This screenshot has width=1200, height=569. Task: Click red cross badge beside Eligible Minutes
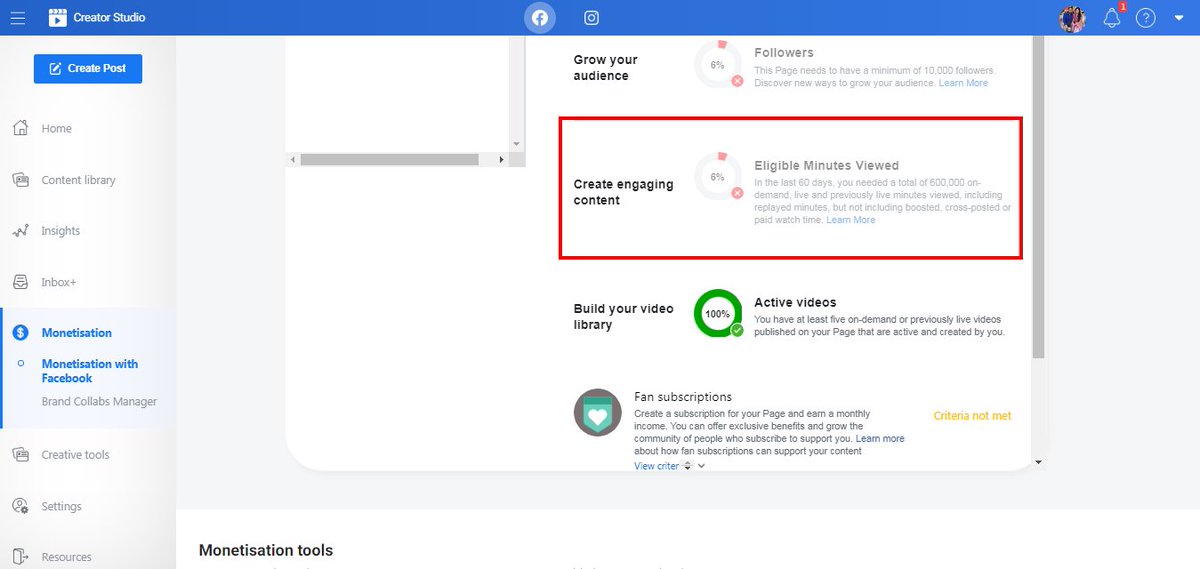coord(737,193)
